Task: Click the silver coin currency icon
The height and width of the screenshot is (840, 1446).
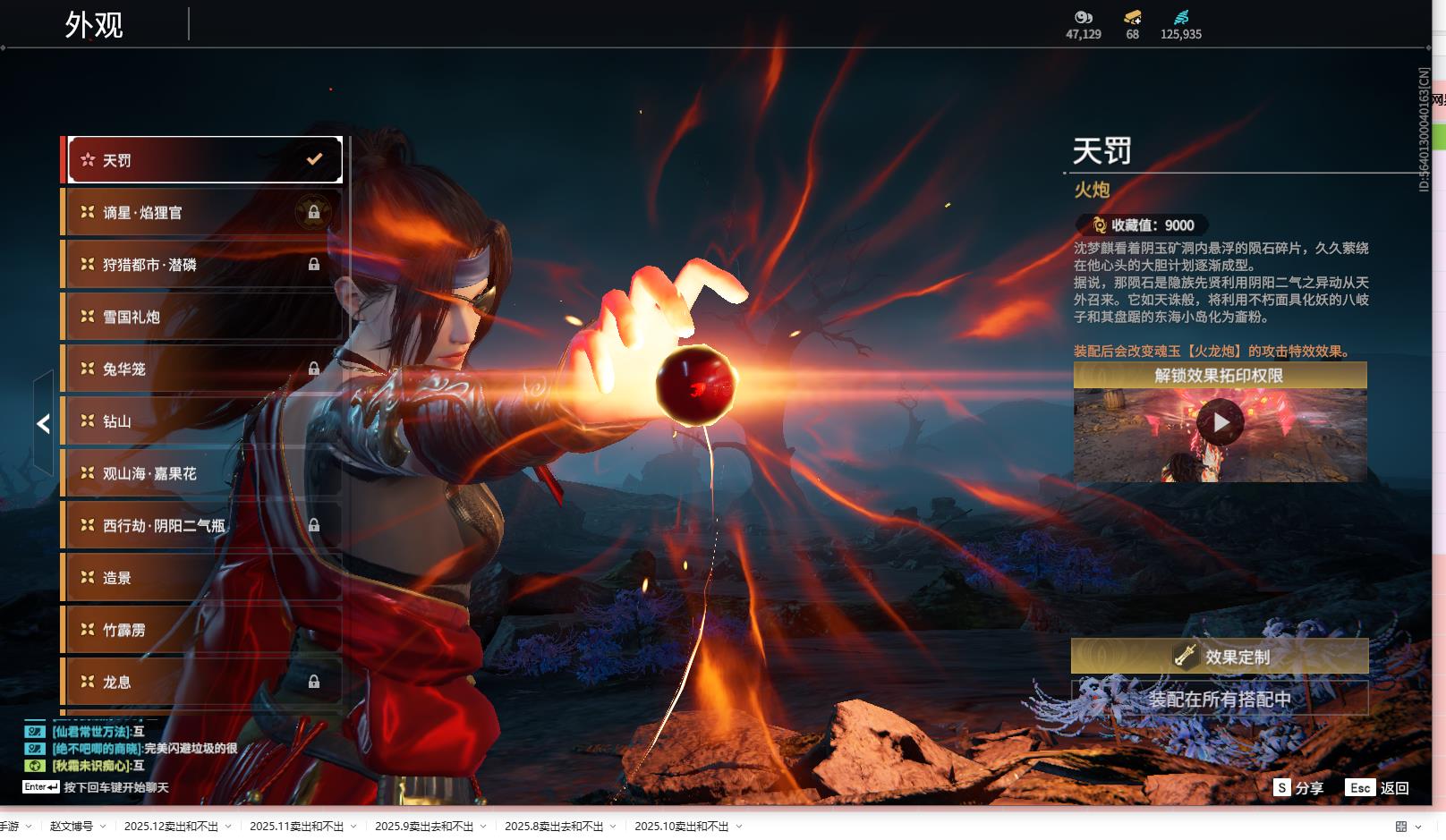Action: tap(1083, 17)
